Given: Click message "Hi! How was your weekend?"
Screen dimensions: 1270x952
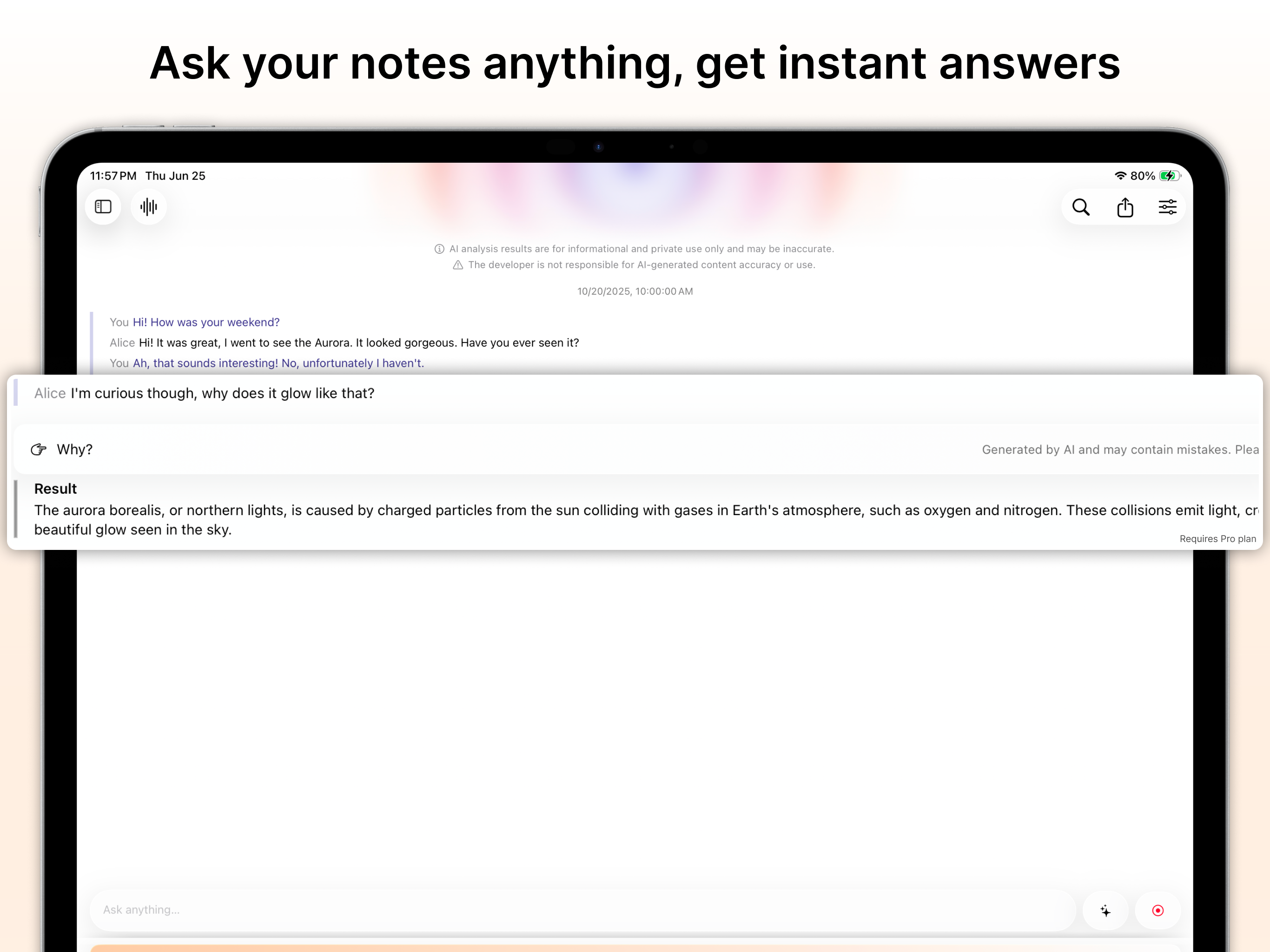Looking at the screenshot, I should 206,322.
